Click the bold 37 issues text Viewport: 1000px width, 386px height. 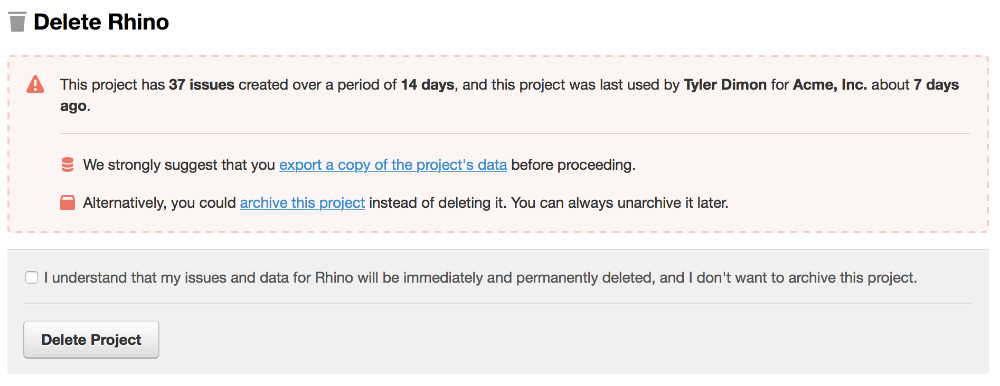click(x=202, y=85)
